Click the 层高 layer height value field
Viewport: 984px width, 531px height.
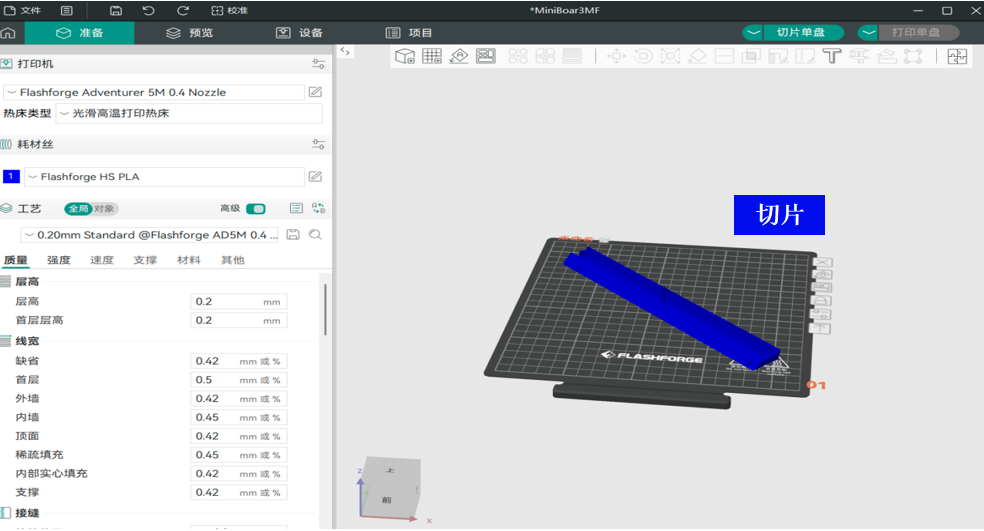point(238,302)
